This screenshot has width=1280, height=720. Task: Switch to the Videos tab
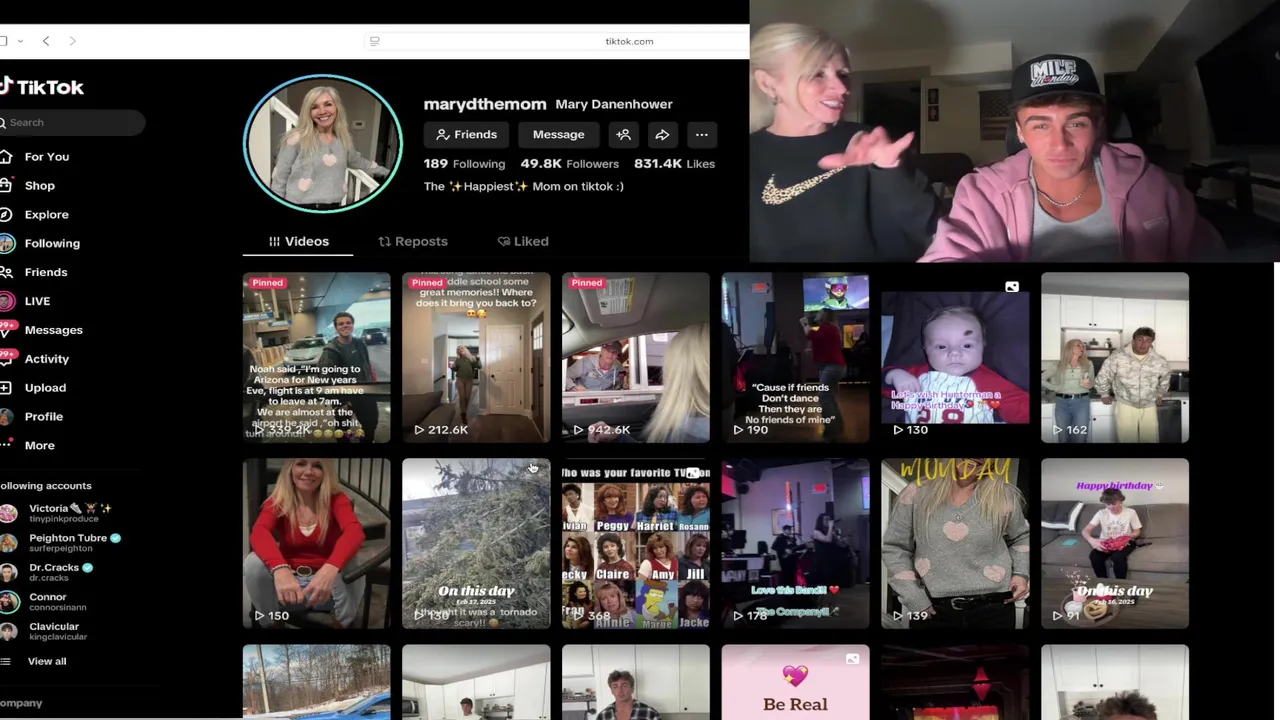(x=298, y=241)
